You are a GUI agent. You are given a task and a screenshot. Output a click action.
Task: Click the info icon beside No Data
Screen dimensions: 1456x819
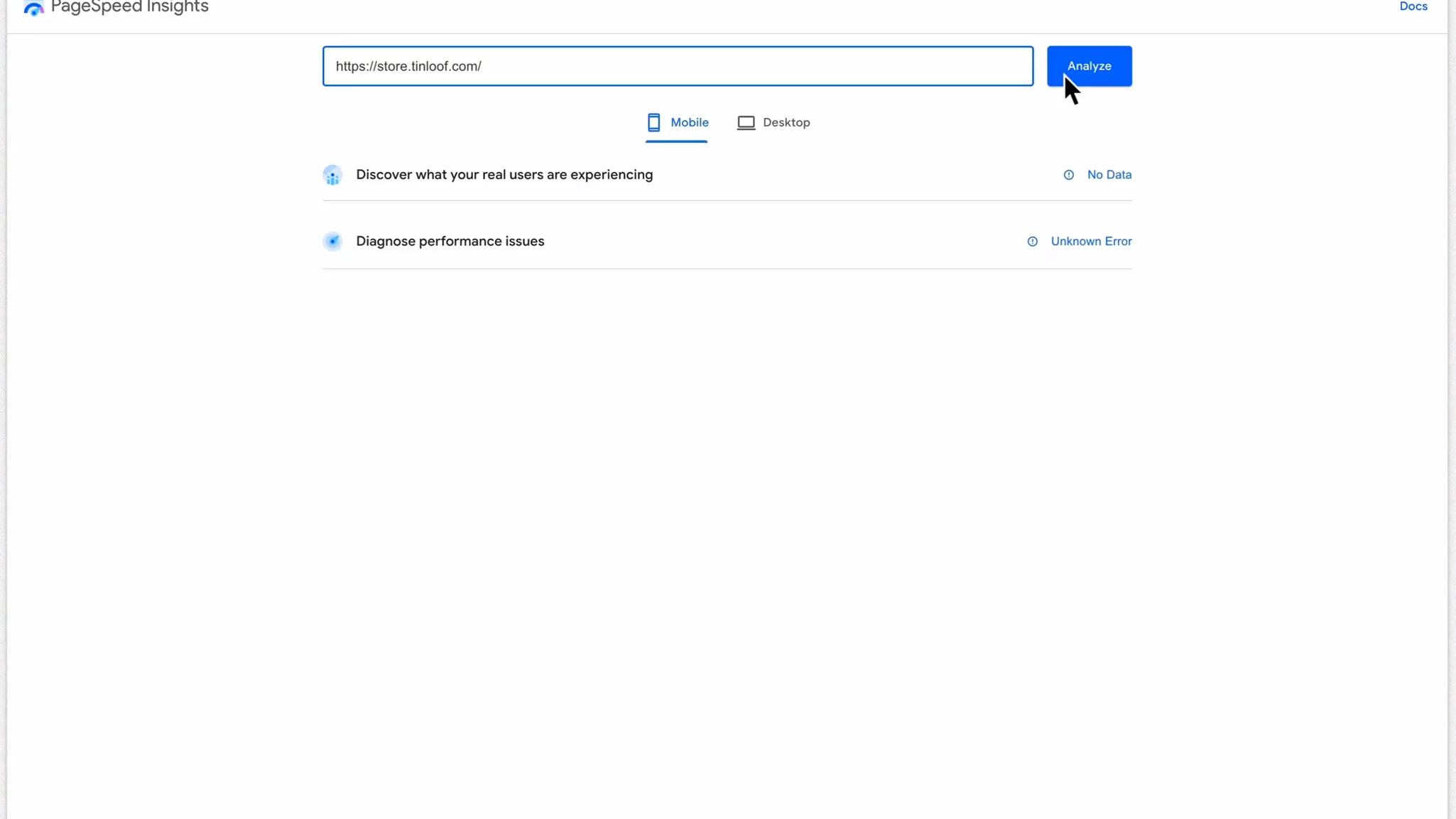[1068, 175]
